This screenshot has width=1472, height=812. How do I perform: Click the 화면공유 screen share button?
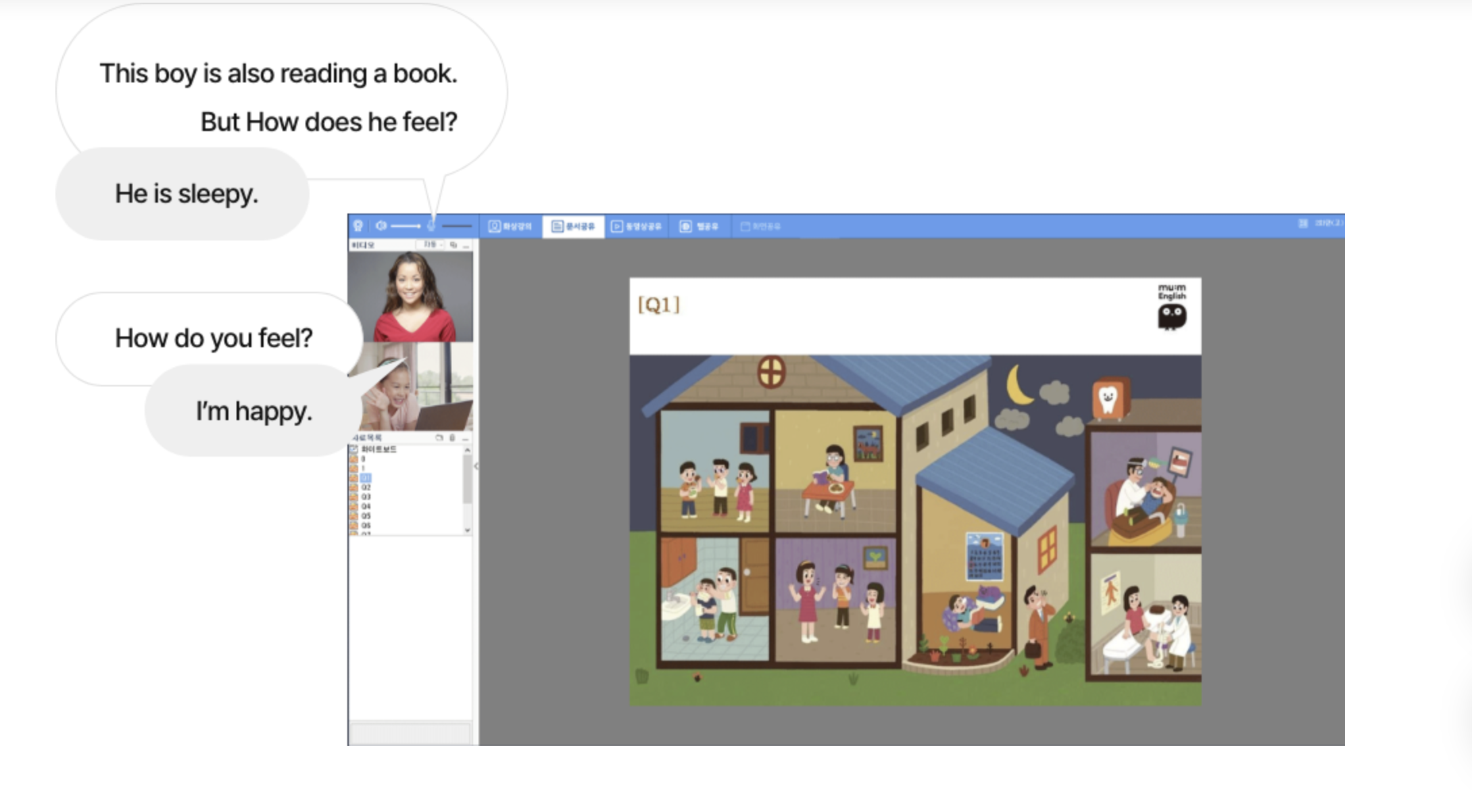(x=760, y=226)
